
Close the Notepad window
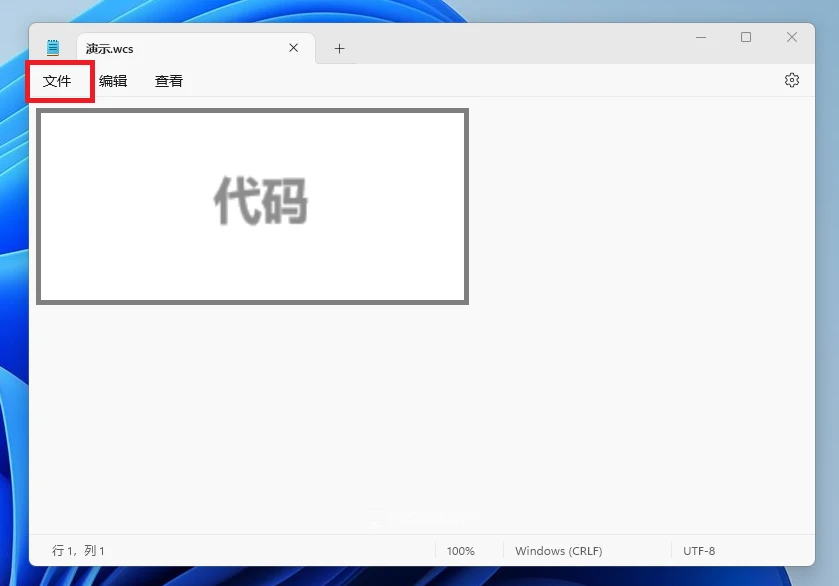coord(792,37)
